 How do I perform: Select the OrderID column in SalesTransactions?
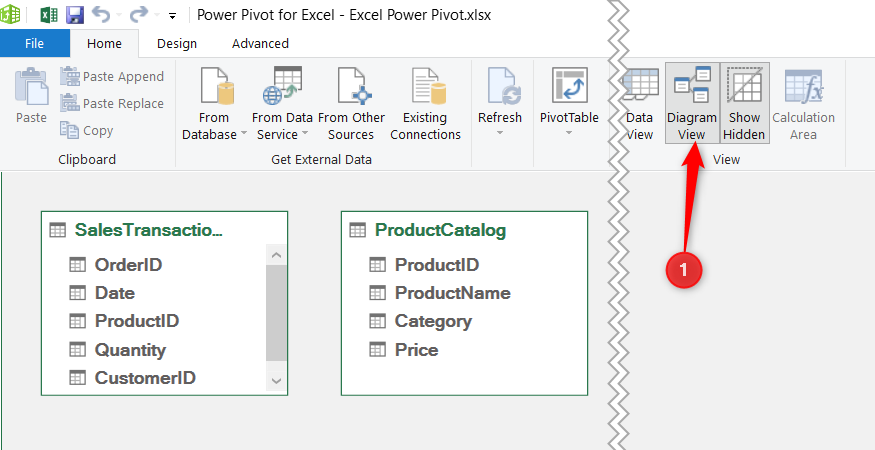128,264
